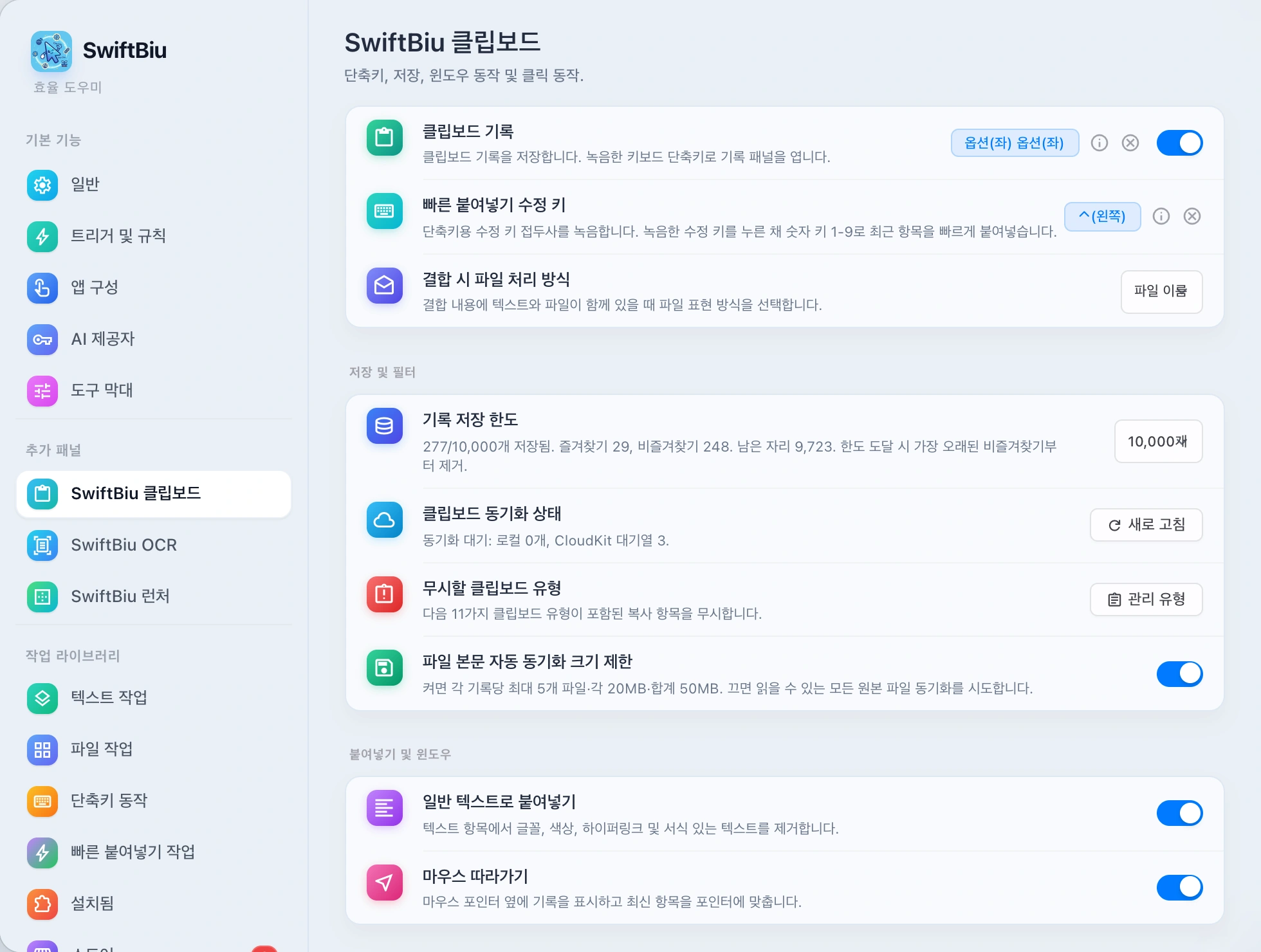
Task: Open SwiftBiu 런처 grid icon
Action: (42, 597)
